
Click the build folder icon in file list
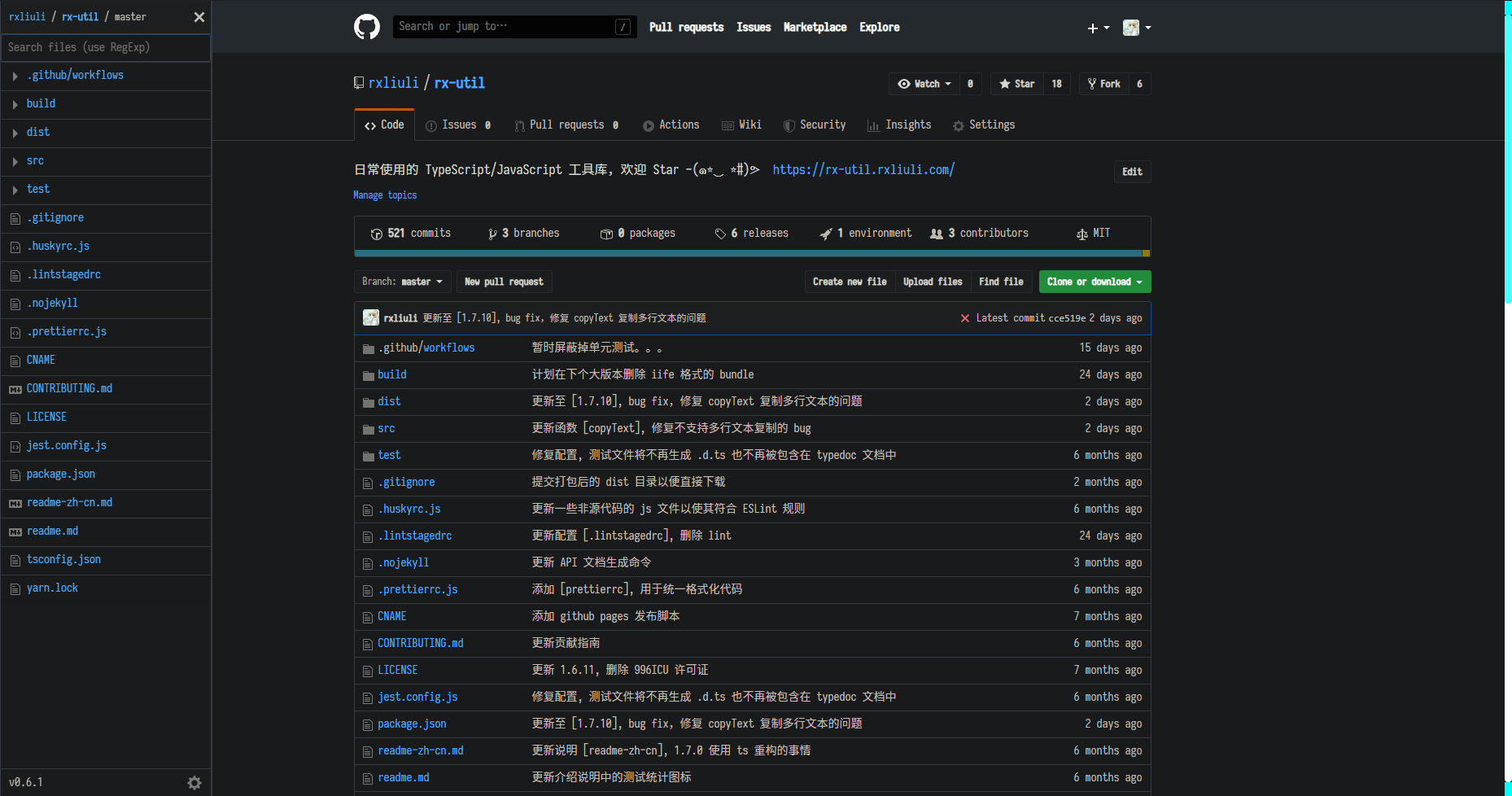[x=369, y=375]
